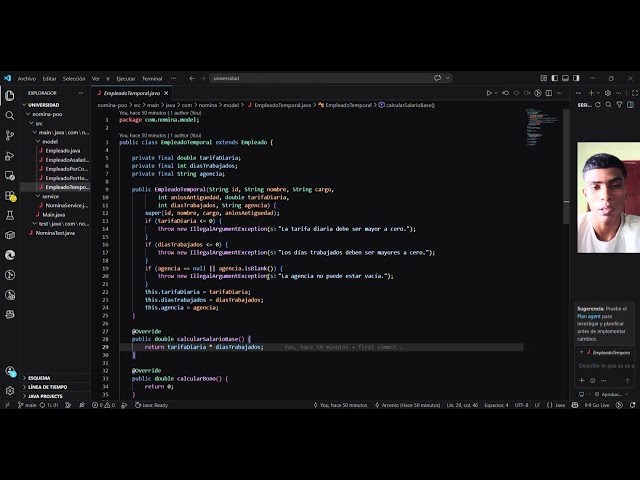
Task: Open the Run and Debug view
Action: (10, 156)
